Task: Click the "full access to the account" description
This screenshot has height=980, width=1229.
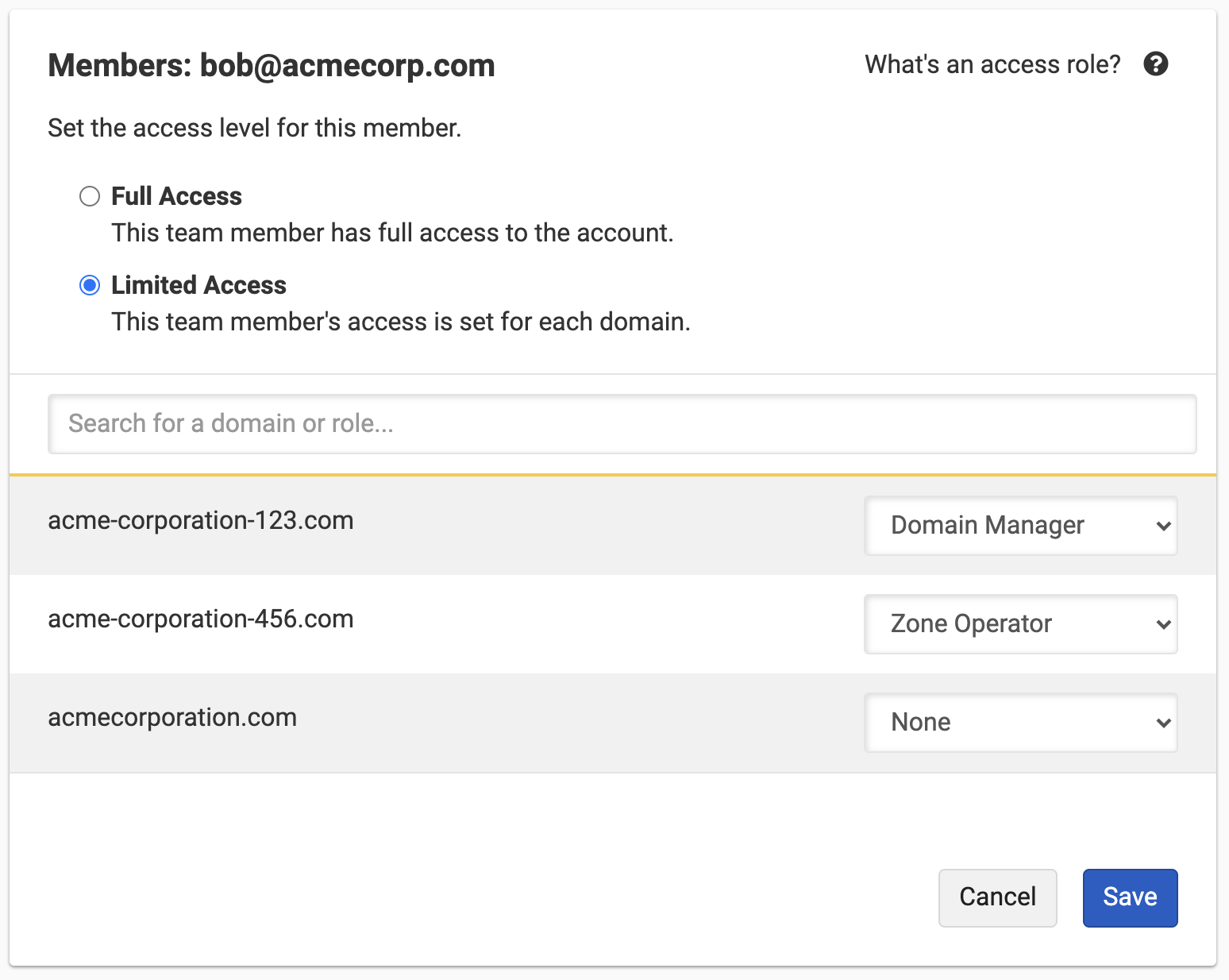Action: [392, 233]
